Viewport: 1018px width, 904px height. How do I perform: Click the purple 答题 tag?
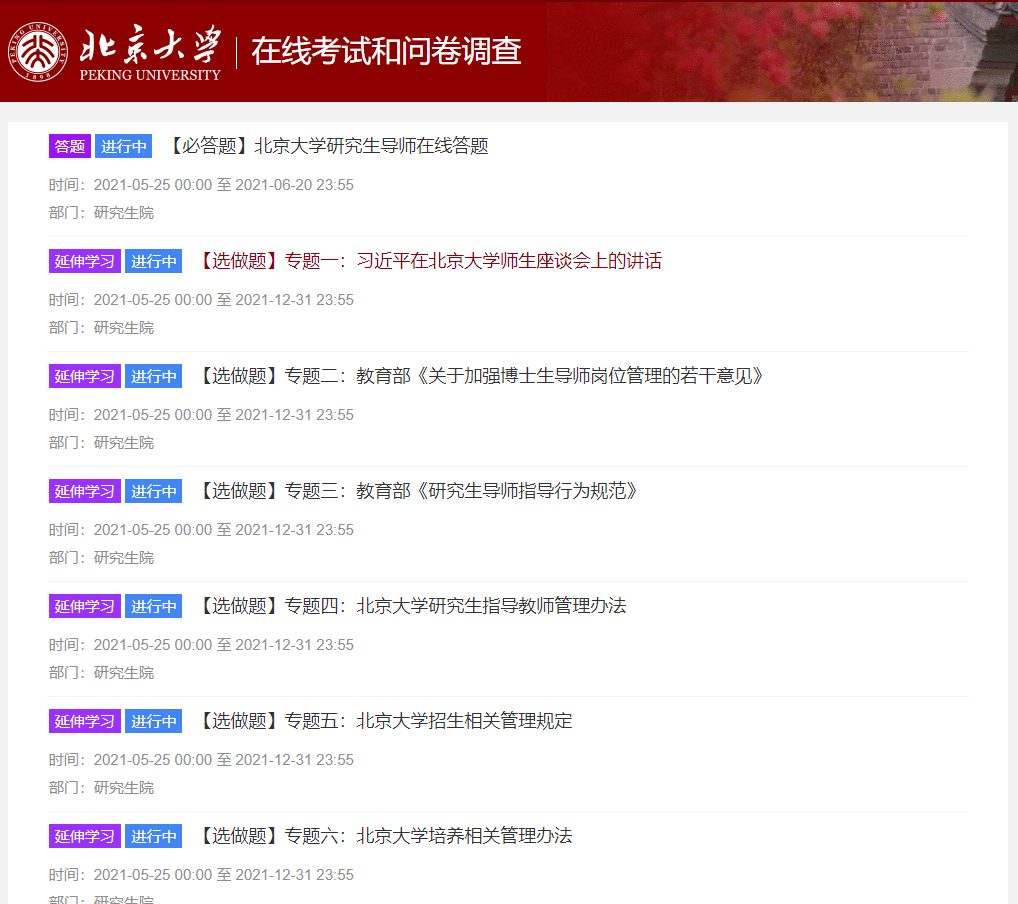pyautogui.click(x=70, y=146)
